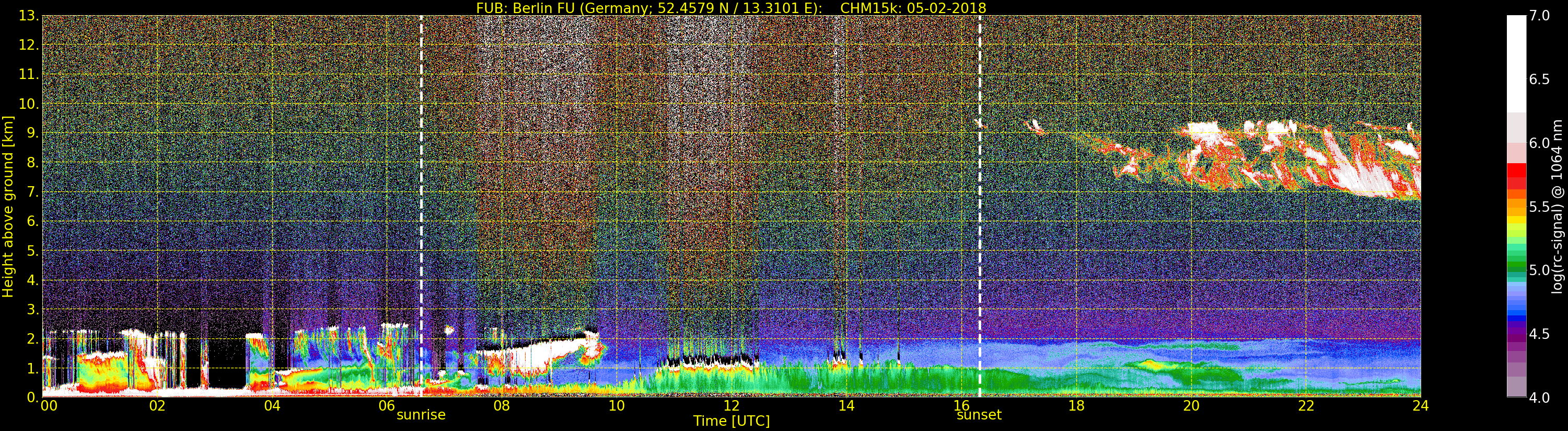This screenshot has width=1568, height=431.
Task: Click the sunrise dashed white line marker
Action: 421,206
